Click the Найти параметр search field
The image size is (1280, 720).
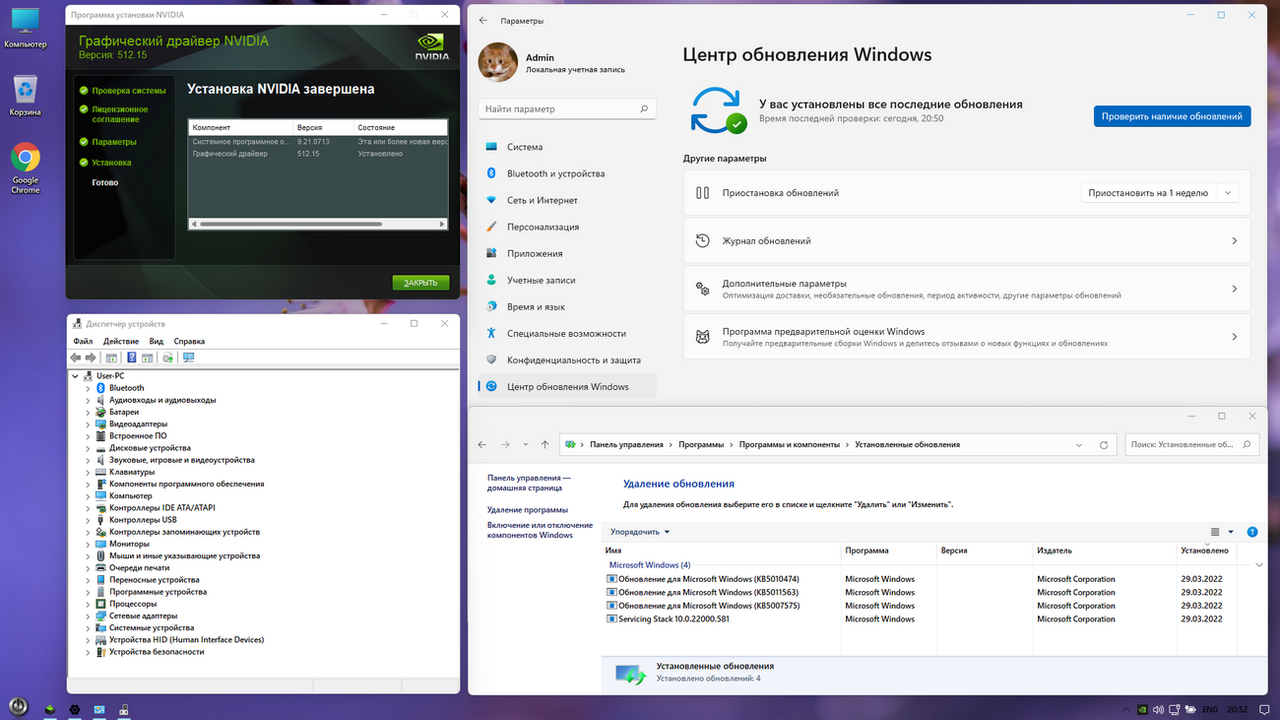pos(567,108)
